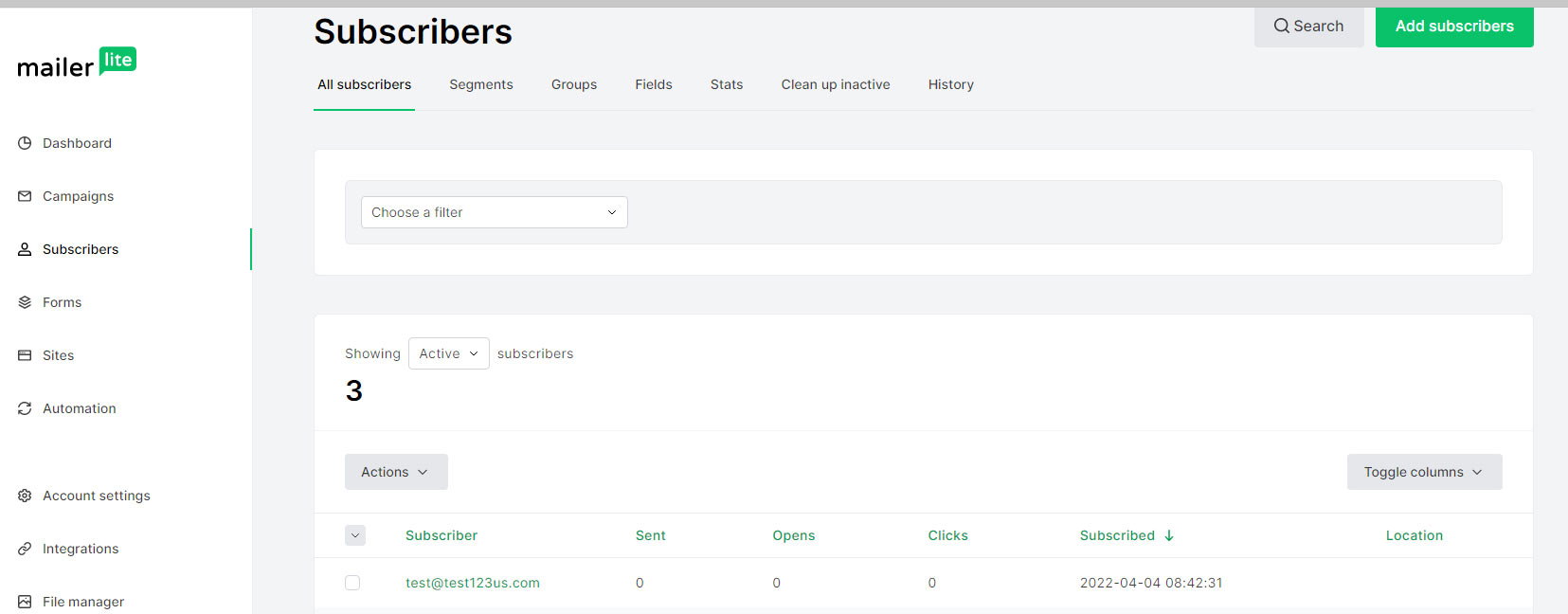Click the MailerLite logo
Image resolution: width=1568 pixels, height=614 pixels.
[77, 63]
